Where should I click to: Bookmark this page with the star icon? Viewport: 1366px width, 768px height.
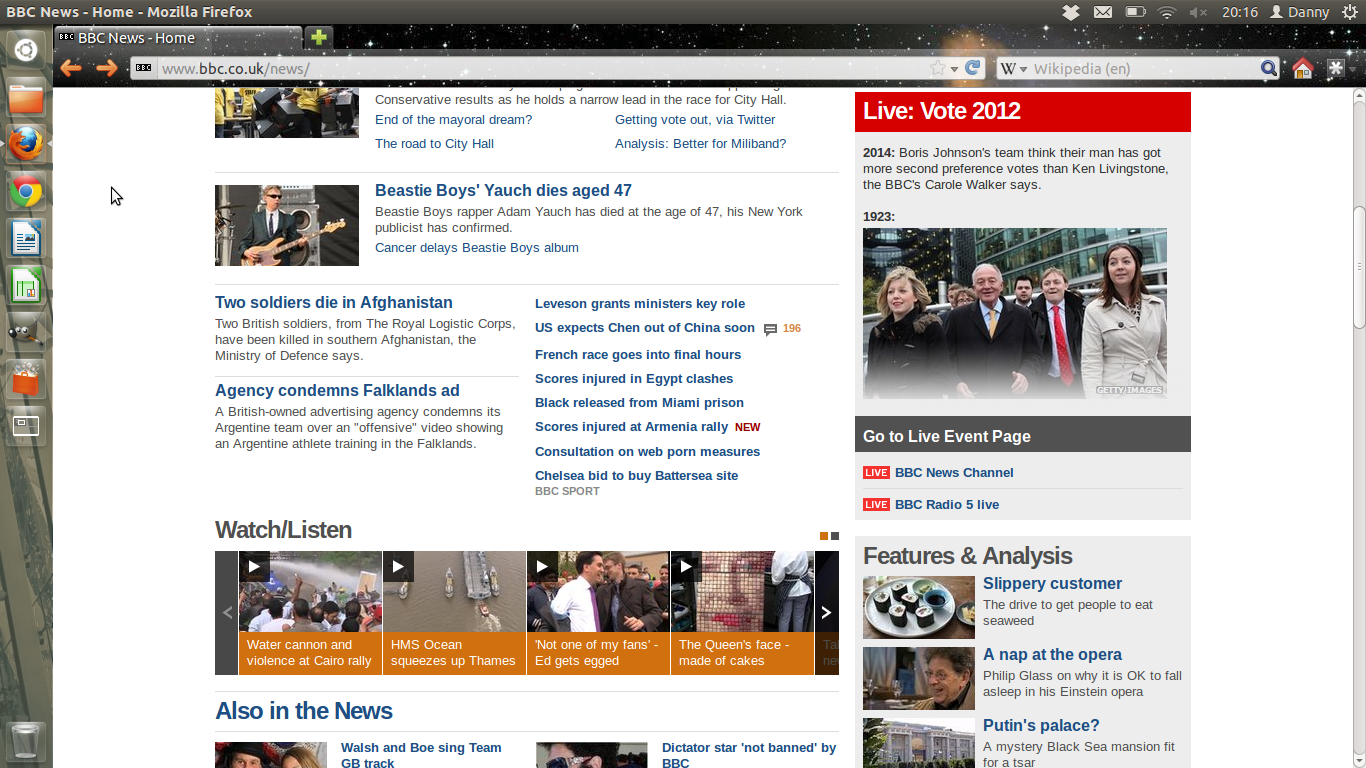click(x=937, y=68)
